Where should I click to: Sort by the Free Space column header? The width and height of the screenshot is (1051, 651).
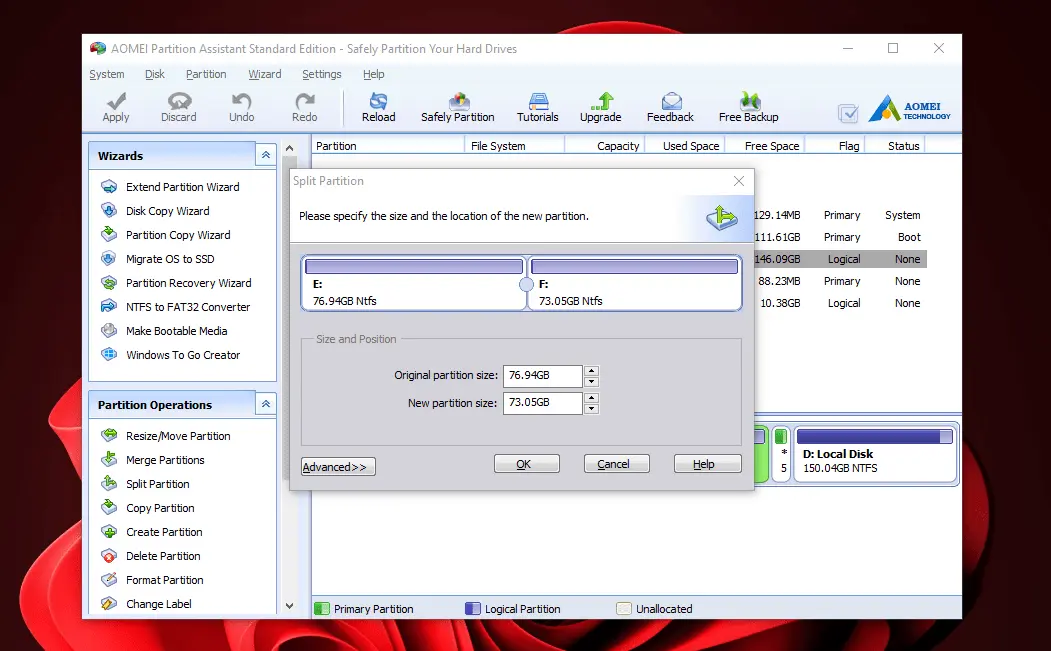click(765, 145)
